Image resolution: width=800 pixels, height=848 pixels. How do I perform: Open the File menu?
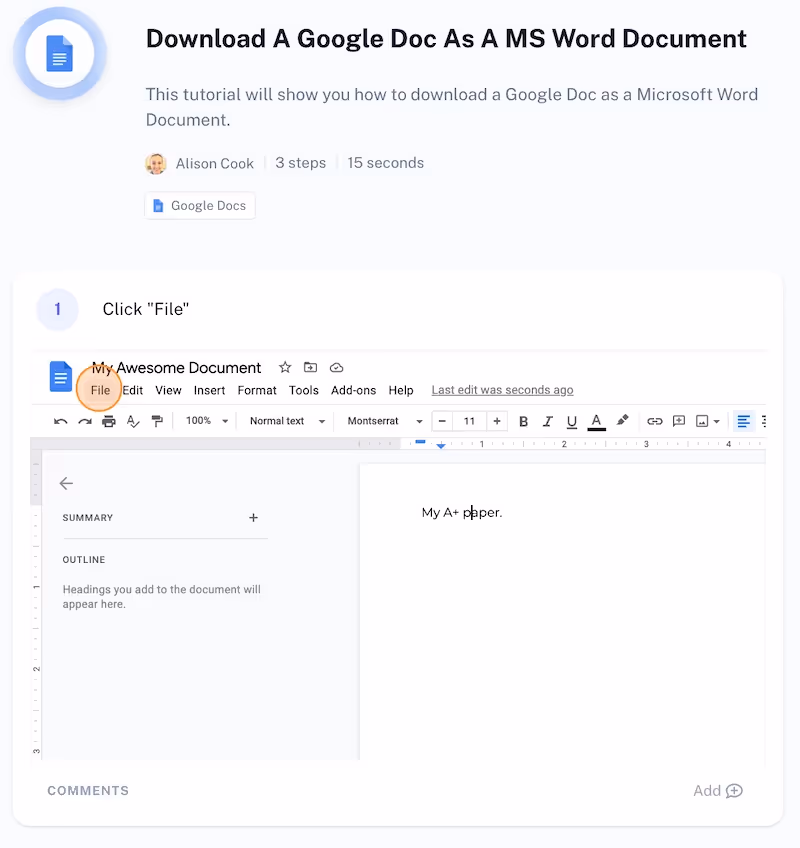(101, 390)
